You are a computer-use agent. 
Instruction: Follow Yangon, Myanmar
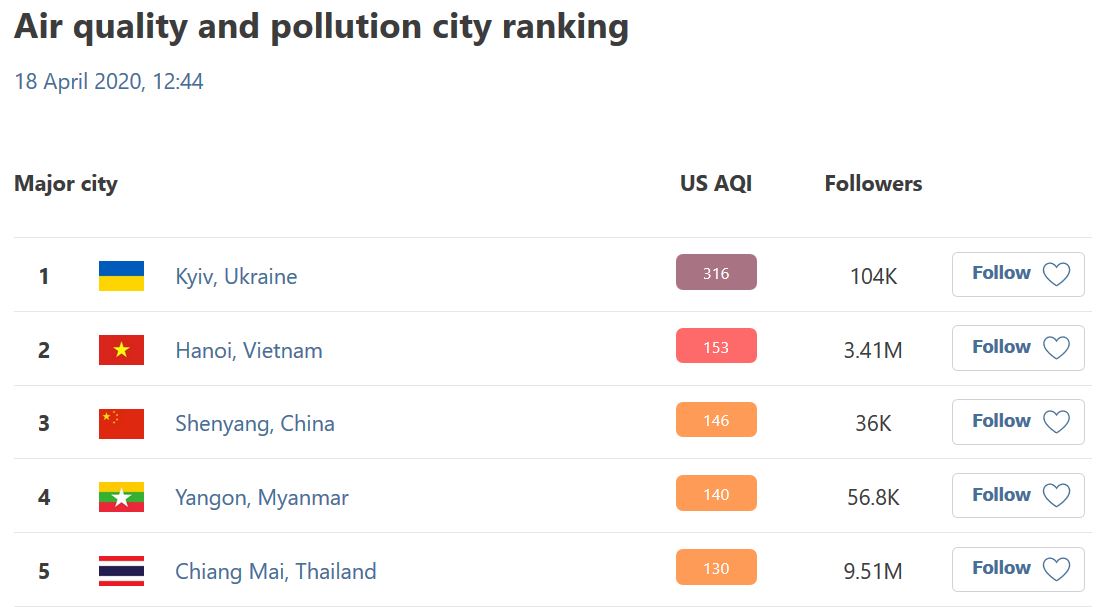click(1018, 495)
